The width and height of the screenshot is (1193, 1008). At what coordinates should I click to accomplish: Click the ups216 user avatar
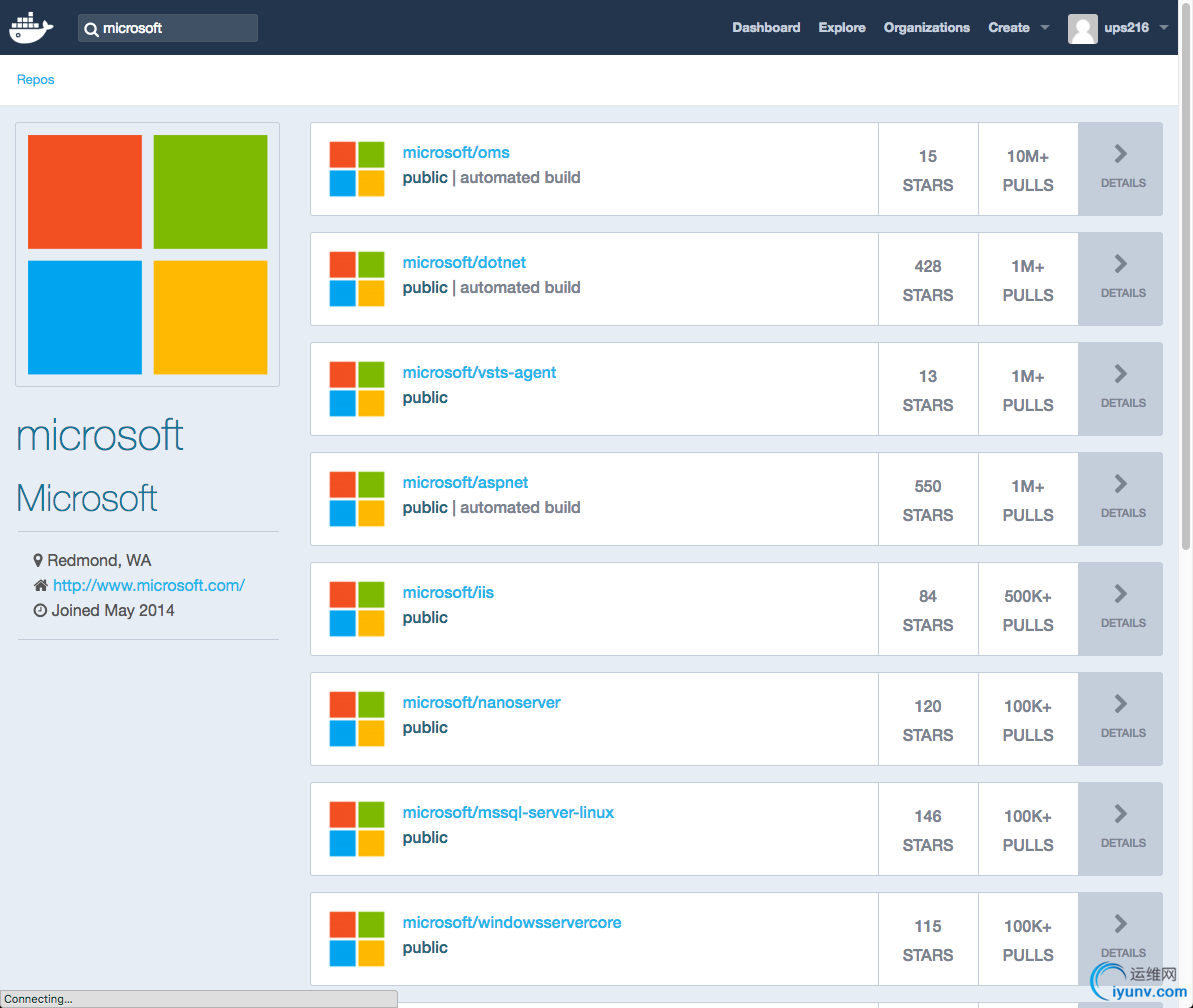point(1082,28)
